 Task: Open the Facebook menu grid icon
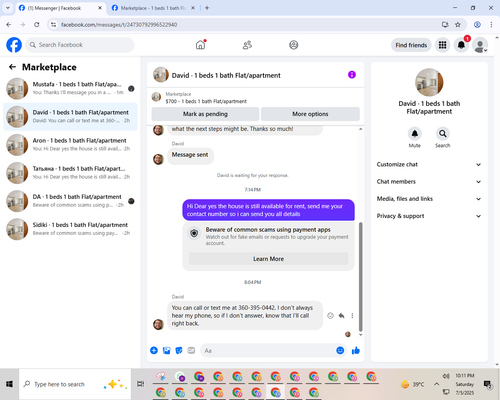click(x=442, y=45)
